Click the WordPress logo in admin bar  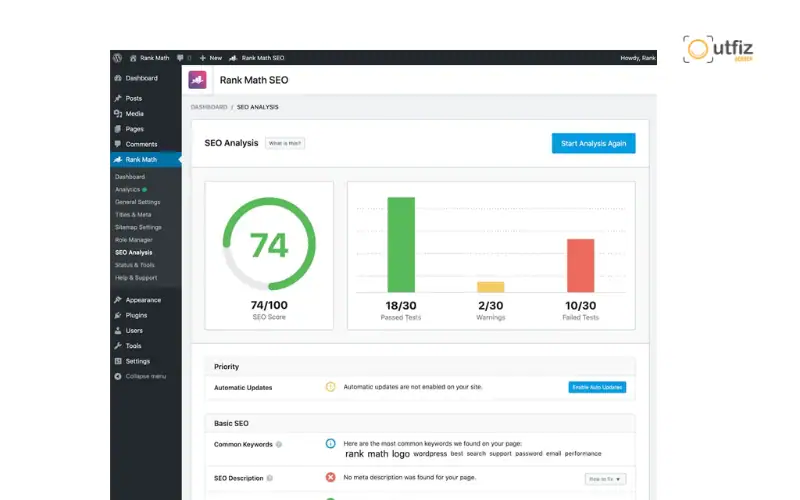click(x=117, y=58)
